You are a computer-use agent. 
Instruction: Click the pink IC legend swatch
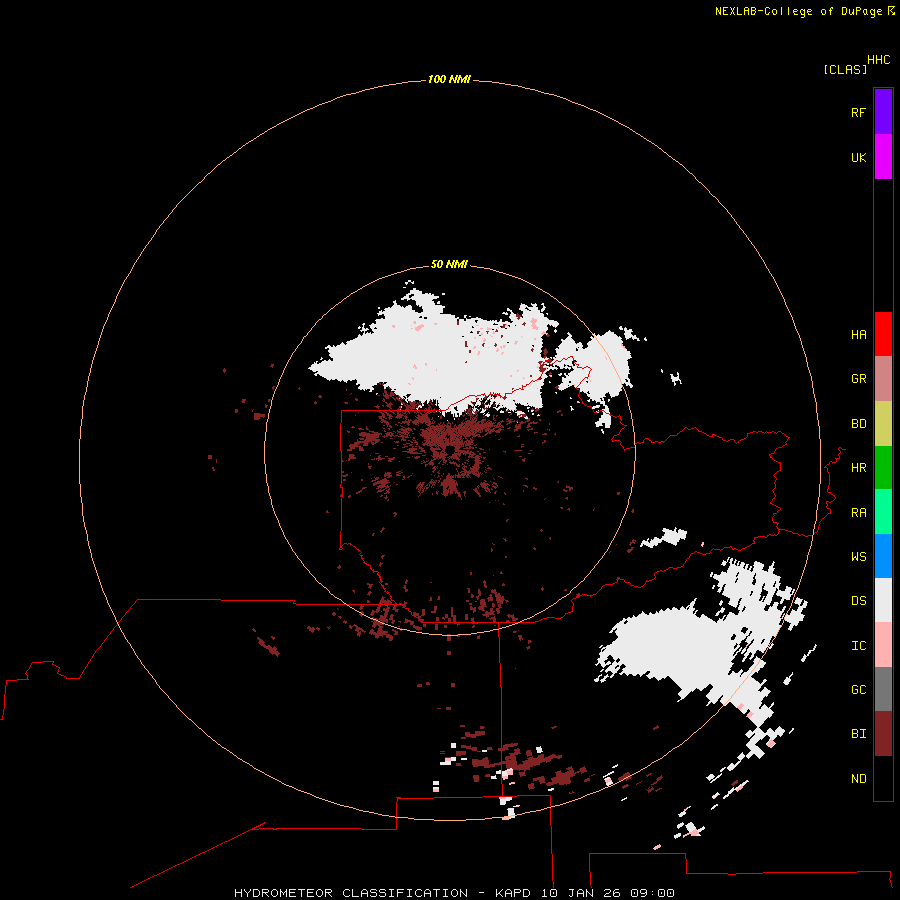click(883, 645)
